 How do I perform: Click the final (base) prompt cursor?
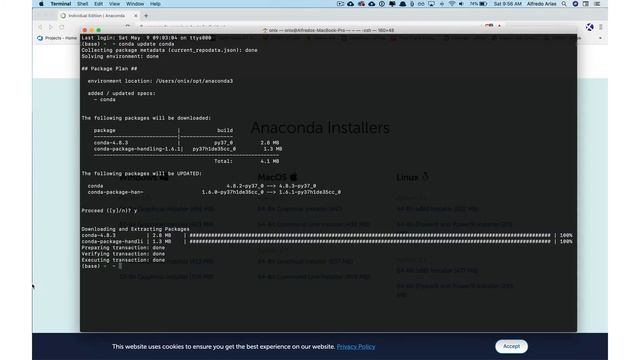(120, 266)
